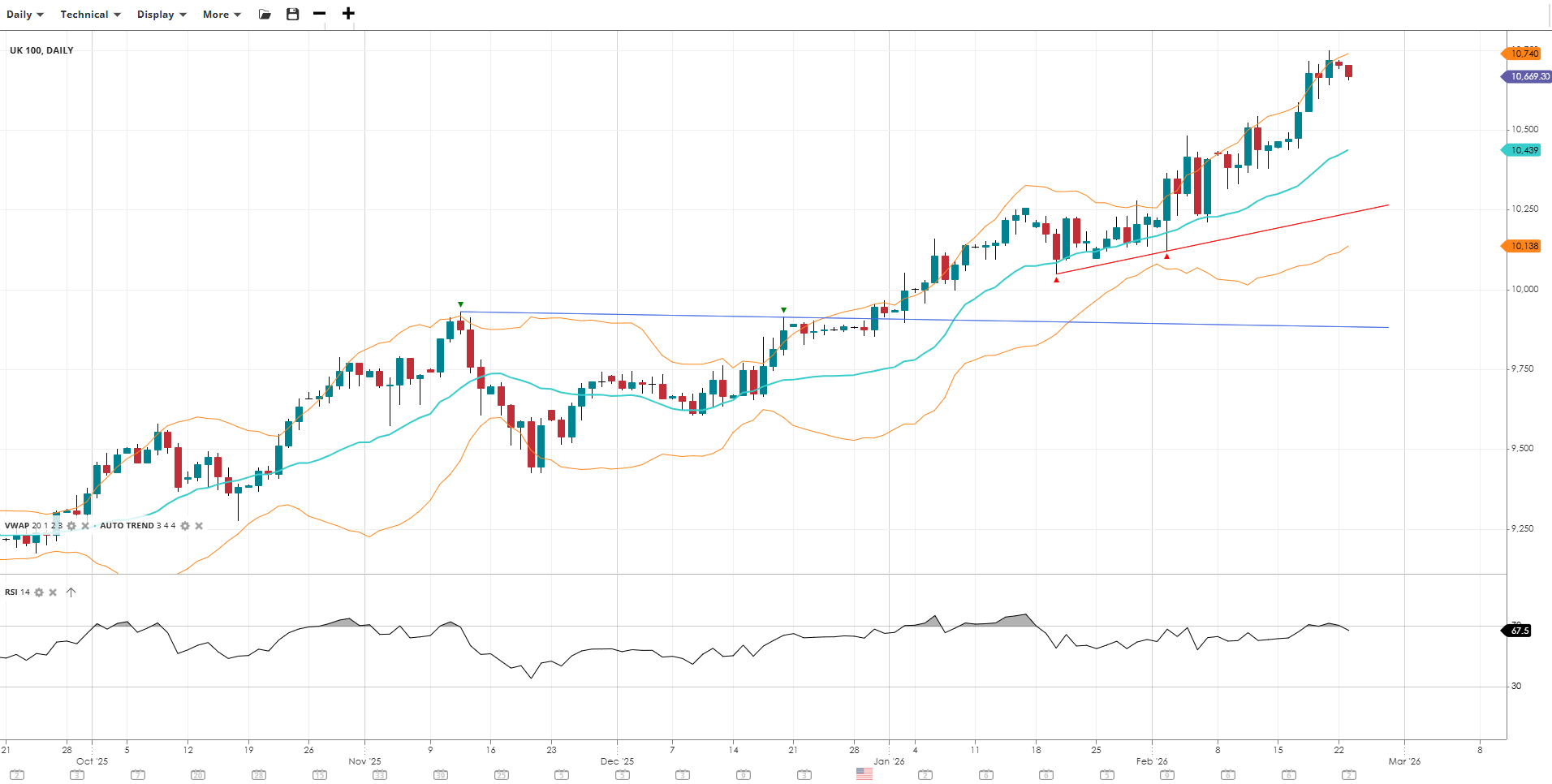Open the Display options dropdown

[161, 15]
